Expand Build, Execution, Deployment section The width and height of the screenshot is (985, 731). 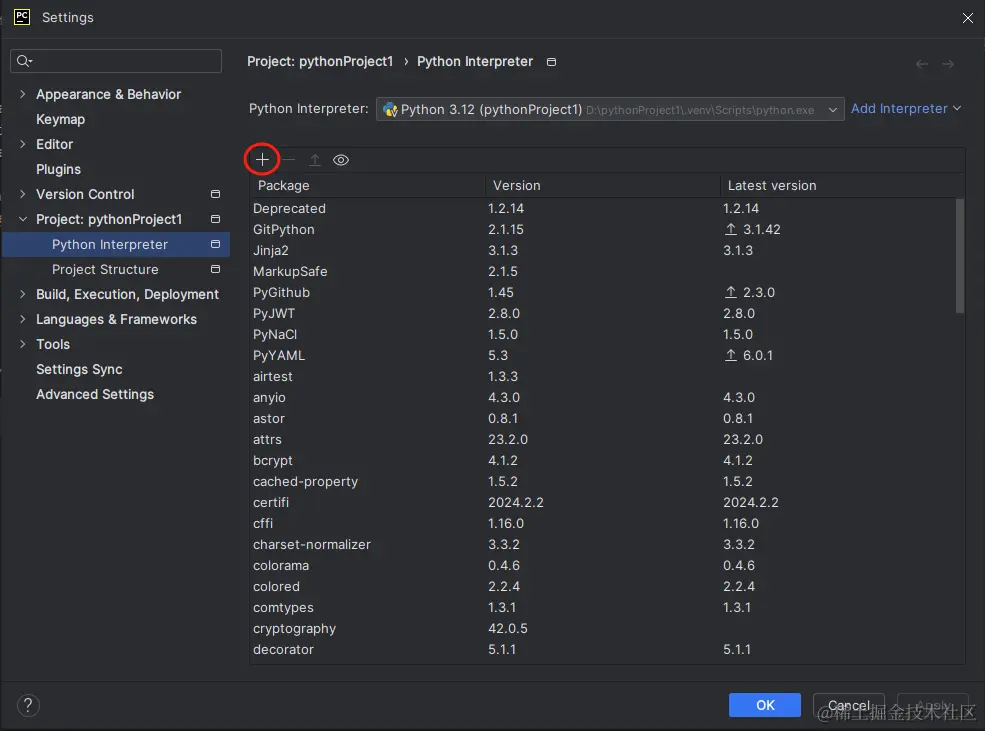pos(23,294)
